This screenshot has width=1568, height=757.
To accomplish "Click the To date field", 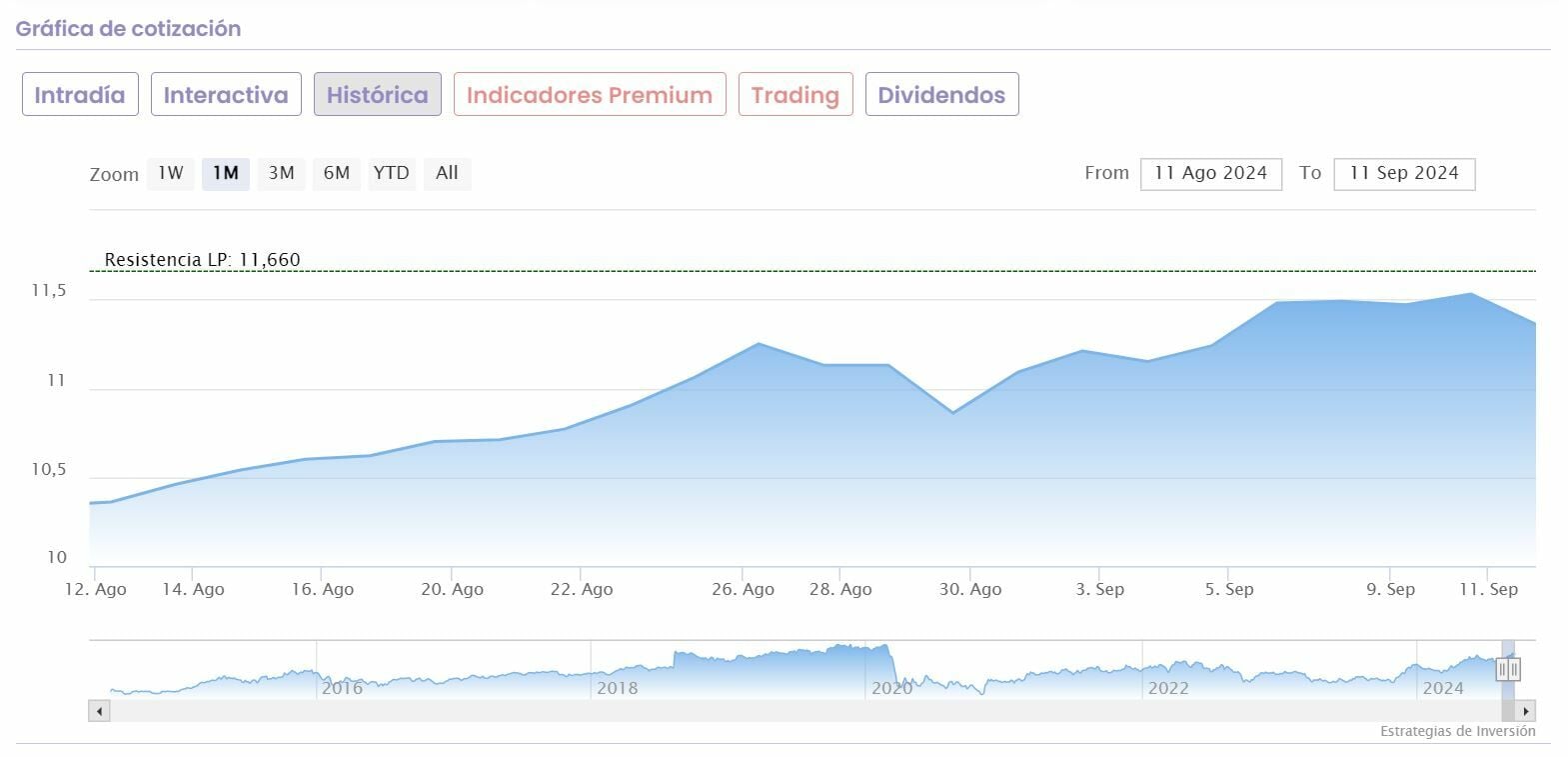I will [1403, 173].
